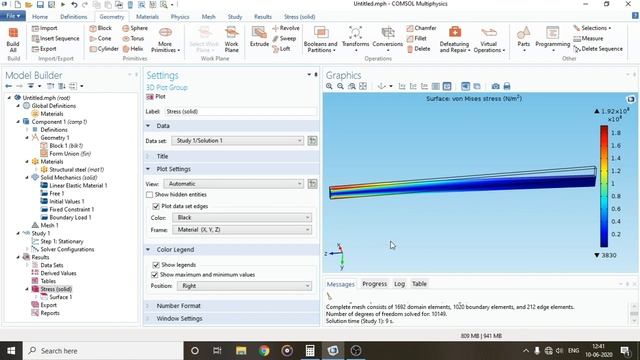Toggle Show hidden entities checkbox
Viewport: 640px width, 360px height.
[x=149, y=195]
